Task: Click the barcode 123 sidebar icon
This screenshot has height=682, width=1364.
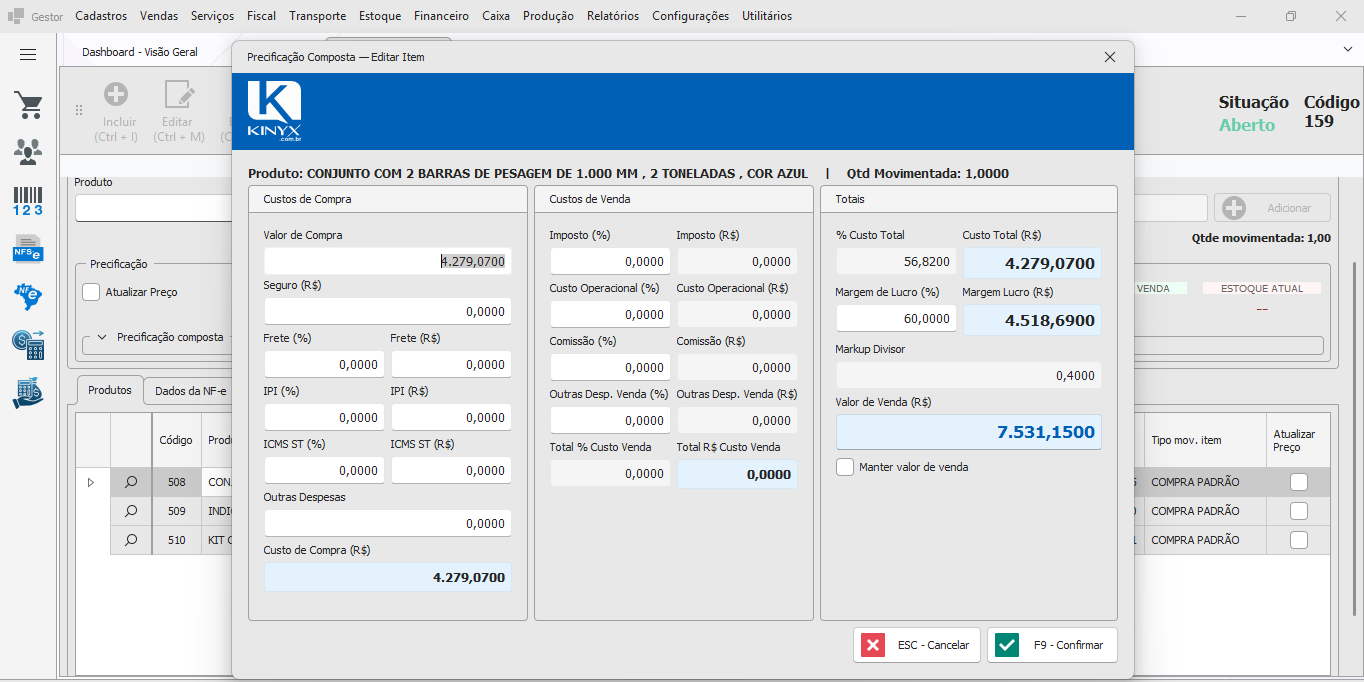Action: pos(28,200)
